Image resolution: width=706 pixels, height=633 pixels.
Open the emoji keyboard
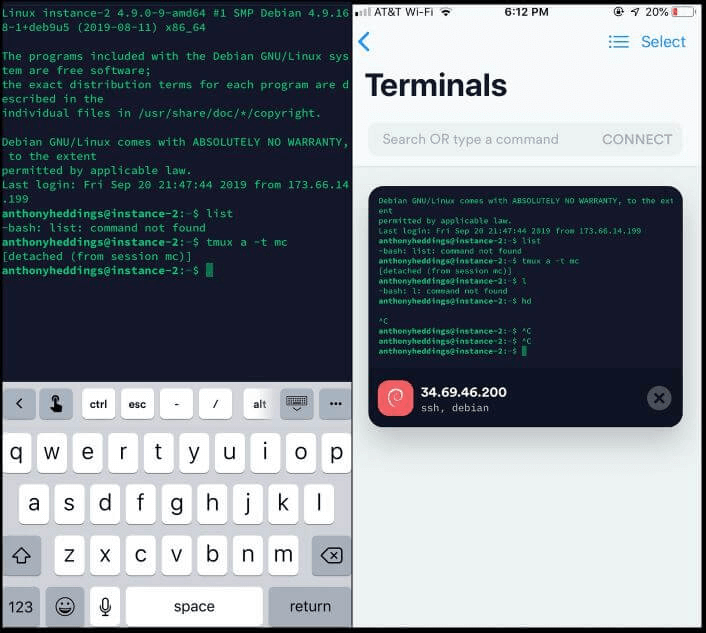click(65, 607)
